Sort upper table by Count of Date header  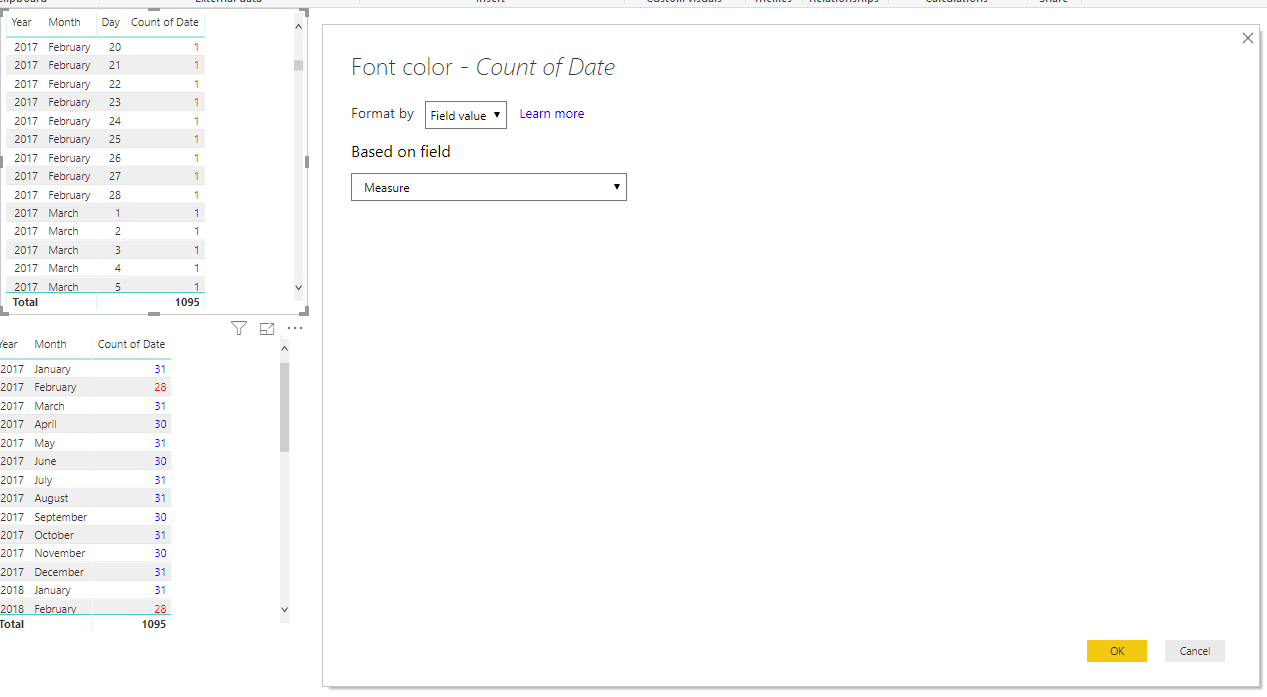tap(165, 22)
